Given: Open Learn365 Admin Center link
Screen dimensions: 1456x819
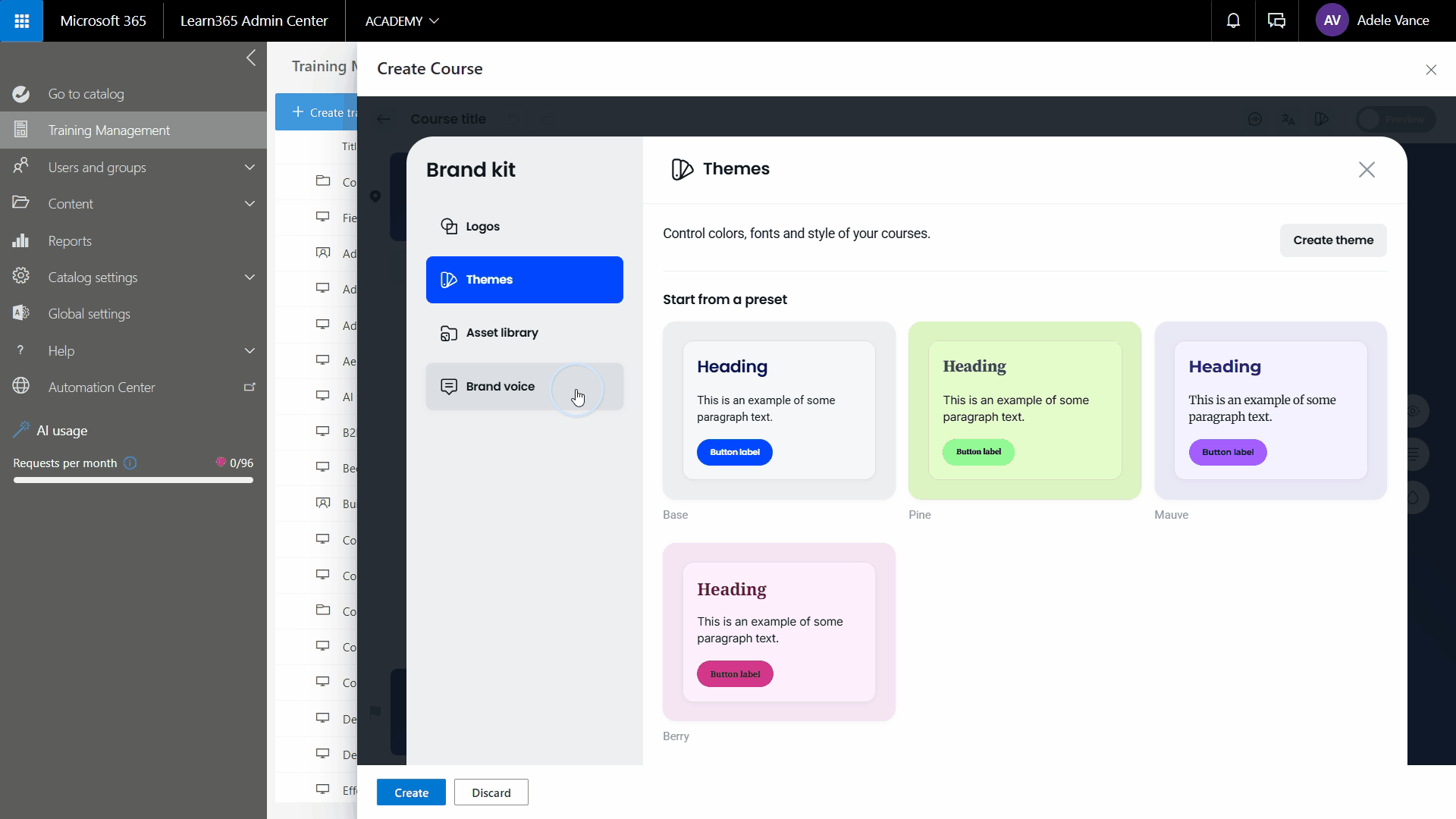Looking at the screenshot, I should [254, 20].
